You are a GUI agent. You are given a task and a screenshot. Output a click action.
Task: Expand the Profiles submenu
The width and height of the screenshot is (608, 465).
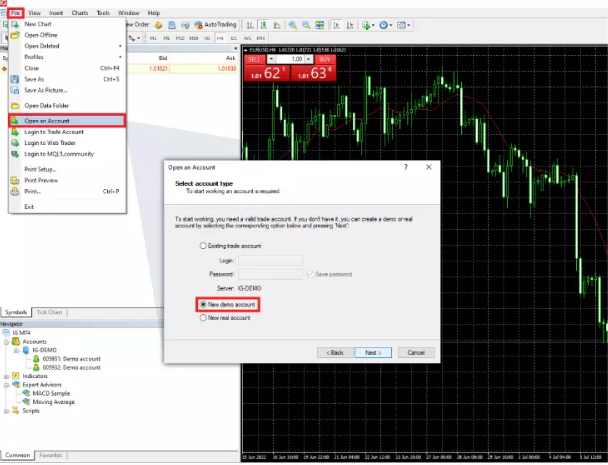point(120,57)
